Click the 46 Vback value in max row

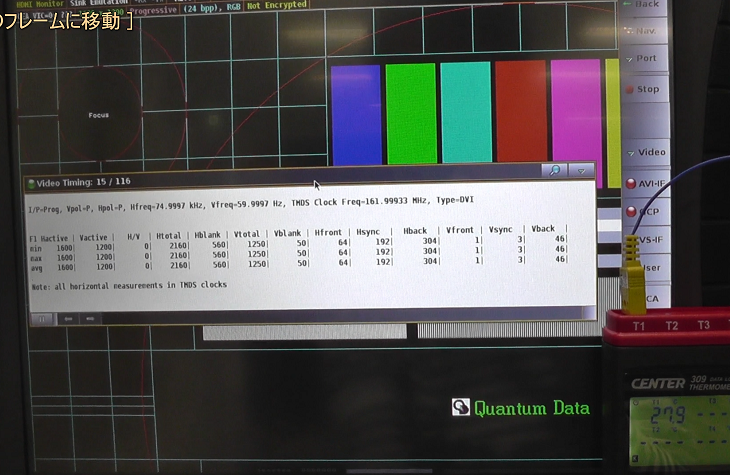[x=560, y=249]
